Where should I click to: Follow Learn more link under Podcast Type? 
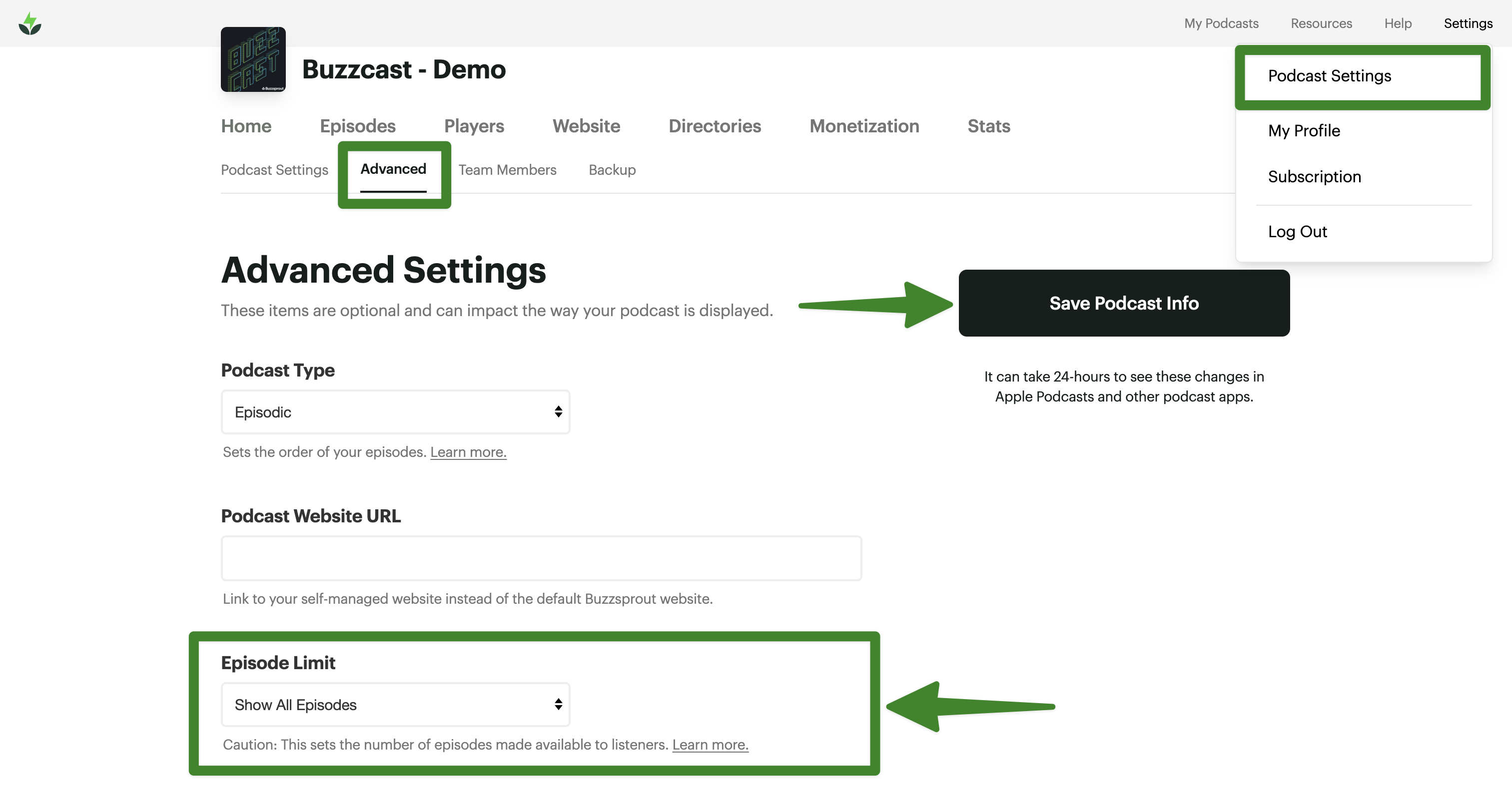468,452
